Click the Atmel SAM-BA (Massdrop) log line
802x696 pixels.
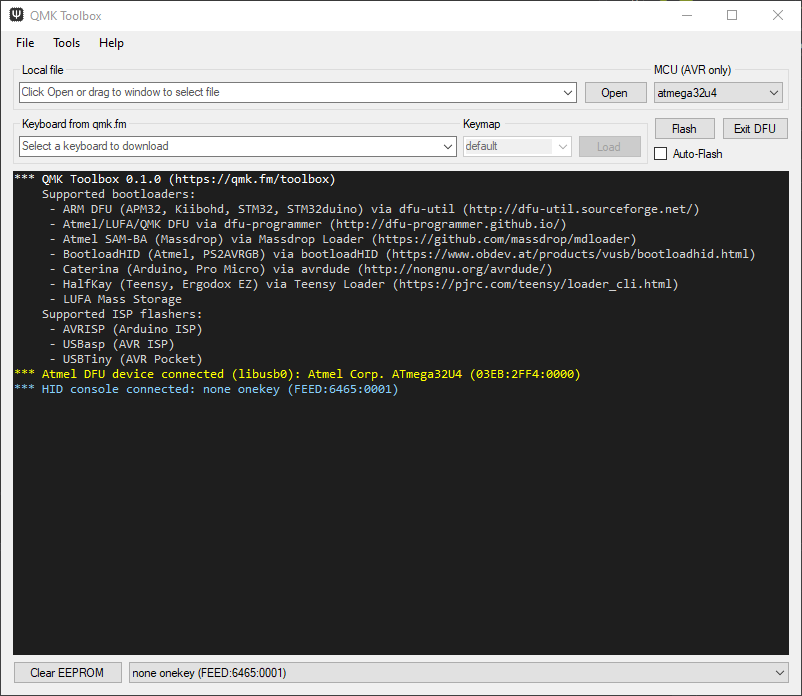click(343, 239)
